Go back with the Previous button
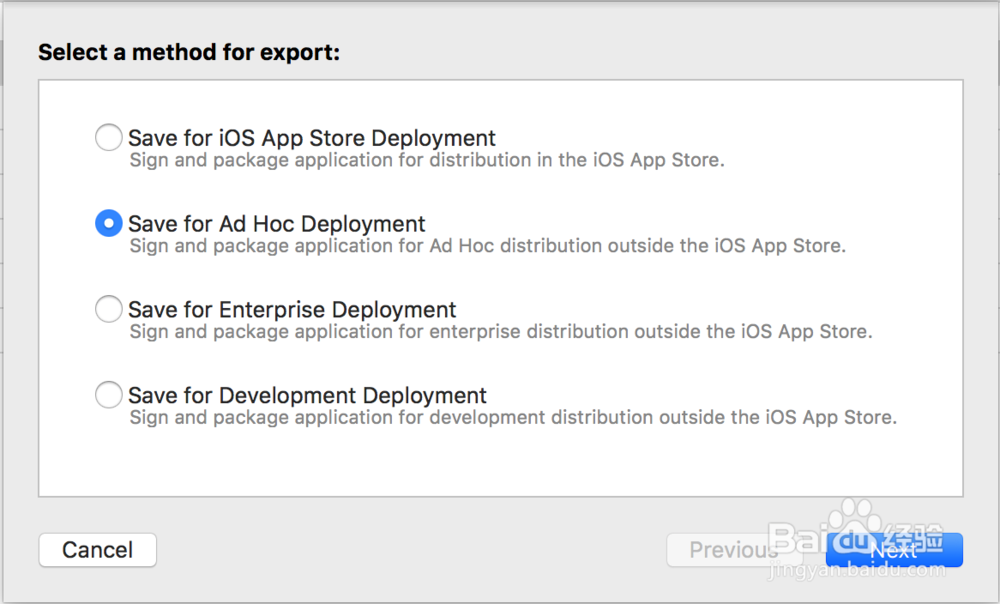Image resolution: width=1000 pixels, height=604 pixels. [x=724, y=550]
